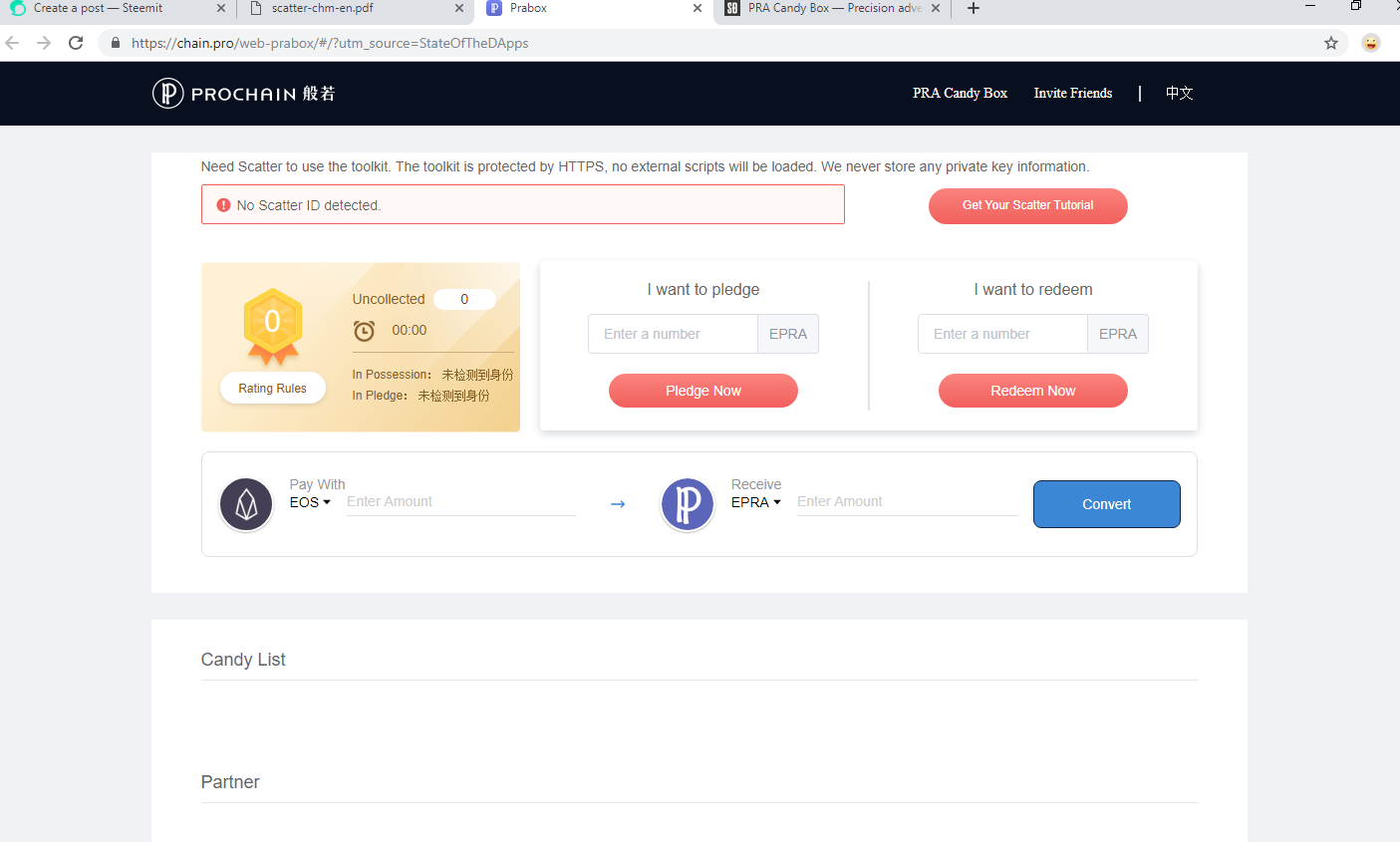Click the blue Convert button
1400x842 pixels.
click(1107, 504)
